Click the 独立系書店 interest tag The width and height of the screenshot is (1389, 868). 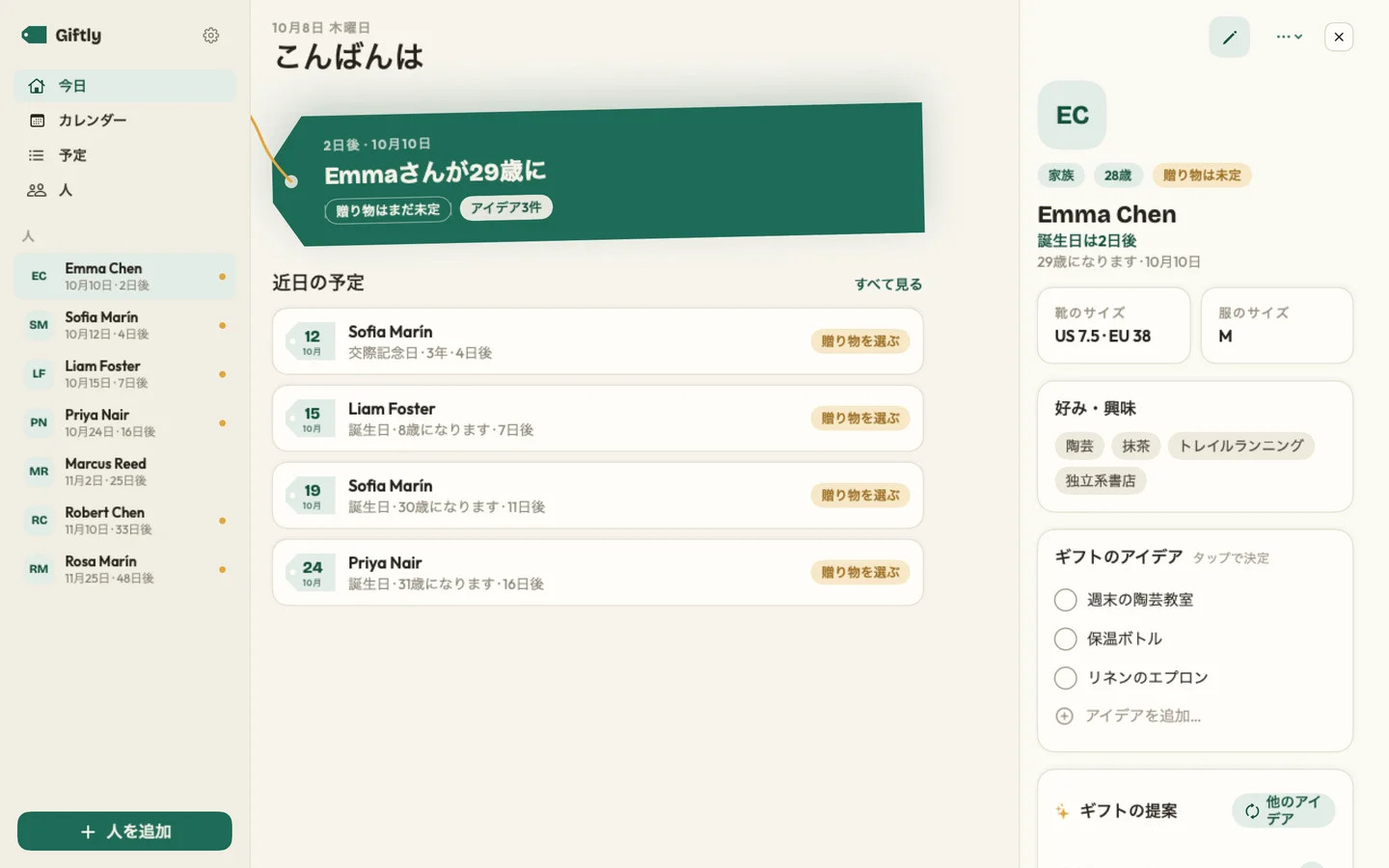(1101, 481)
